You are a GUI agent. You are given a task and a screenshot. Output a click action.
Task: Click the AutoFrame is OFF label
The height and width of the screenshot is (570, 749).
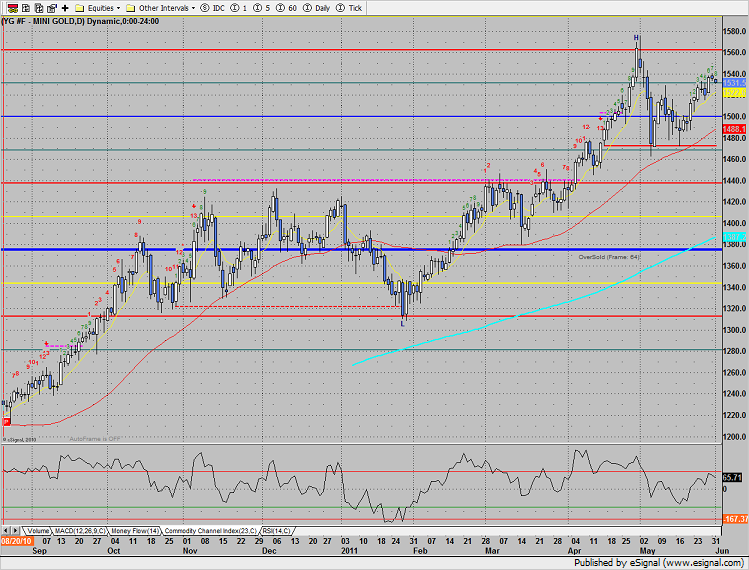95,439
